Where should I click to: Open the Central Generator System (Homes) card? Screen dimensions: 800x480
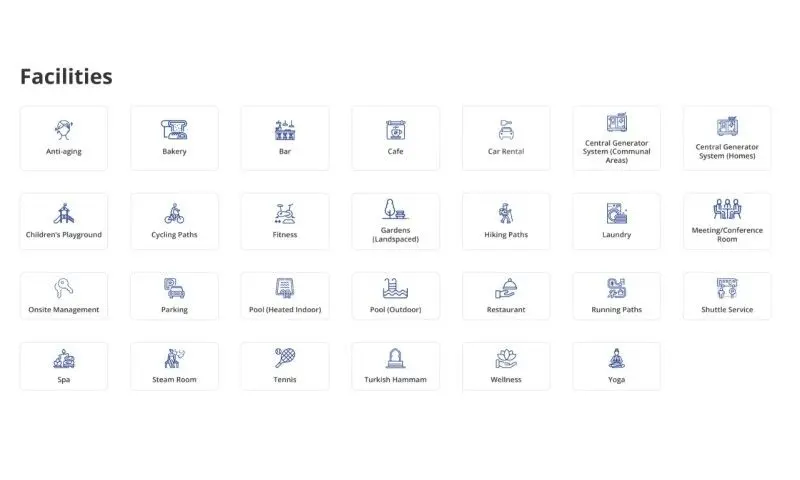[727, 138]
